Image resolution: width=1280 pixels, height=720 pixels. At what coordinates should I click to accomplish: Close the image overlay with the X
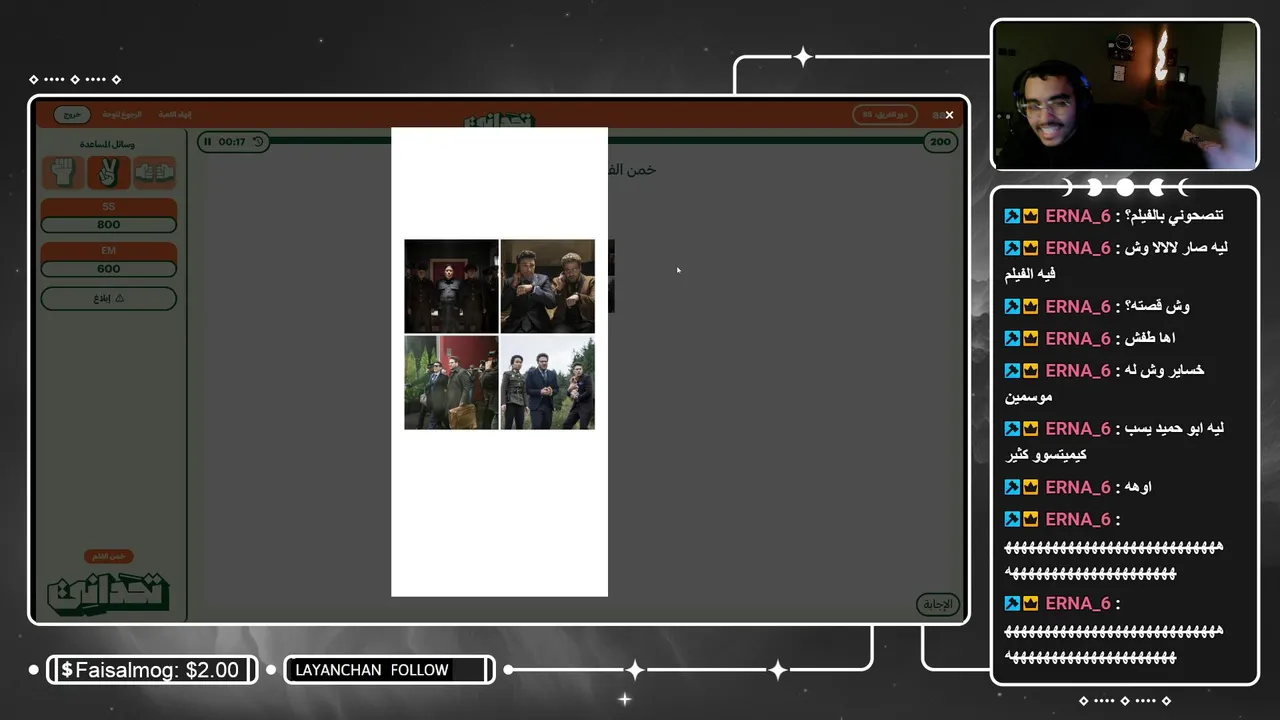(949, 115)
